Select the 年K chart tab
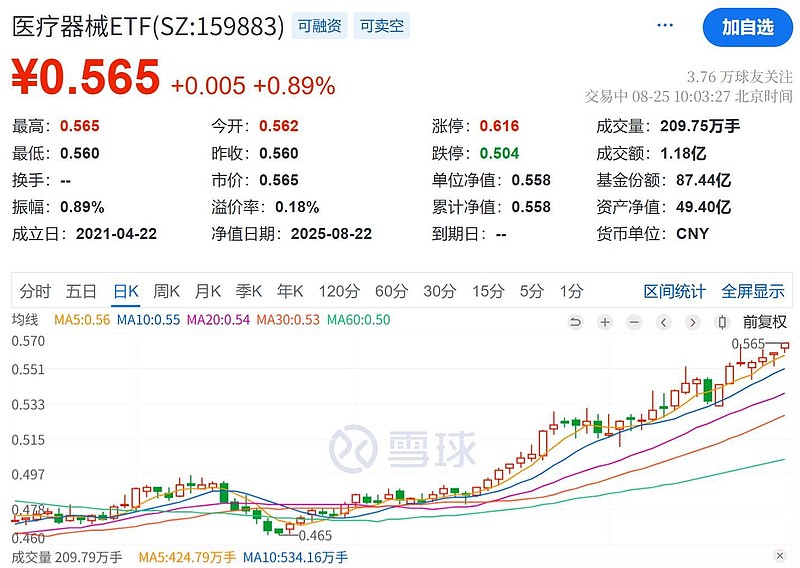Screen dimensions: 800x568 [290, 291]
